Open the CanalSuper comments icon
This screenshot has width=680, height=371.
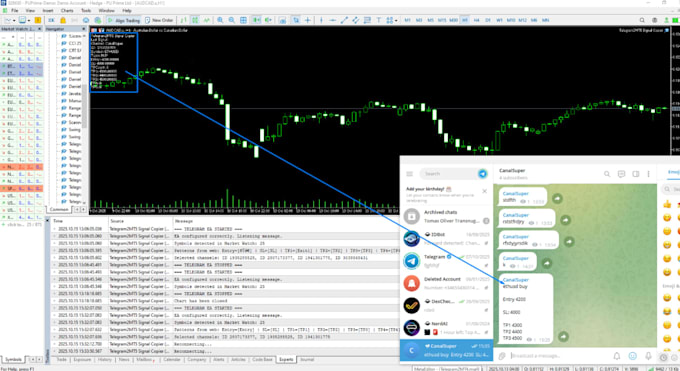click(x=621, y=174)
